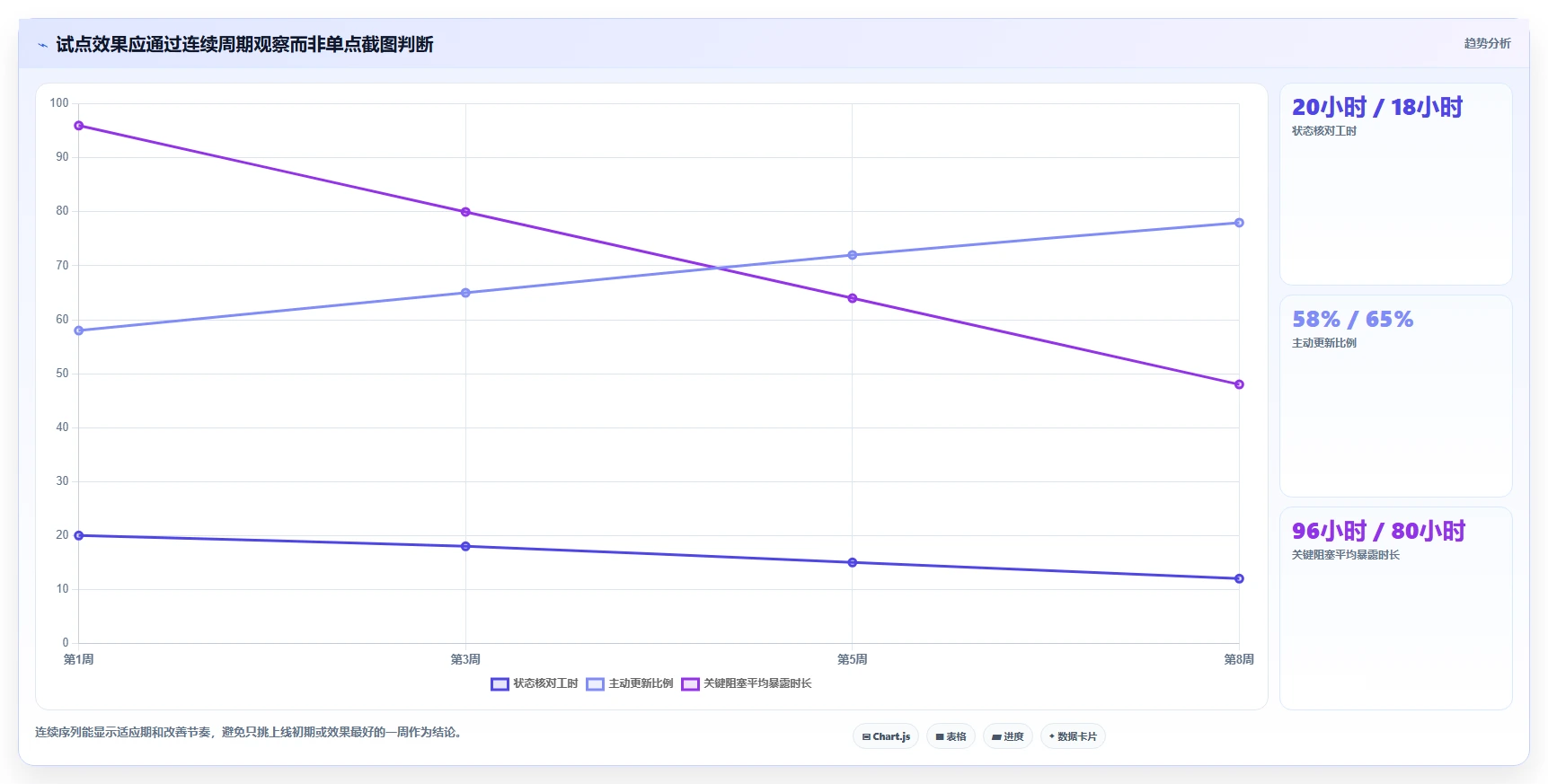Open the 趋势分析 label in the header
The image size is (1548, 784).
tap(1487, 43)
